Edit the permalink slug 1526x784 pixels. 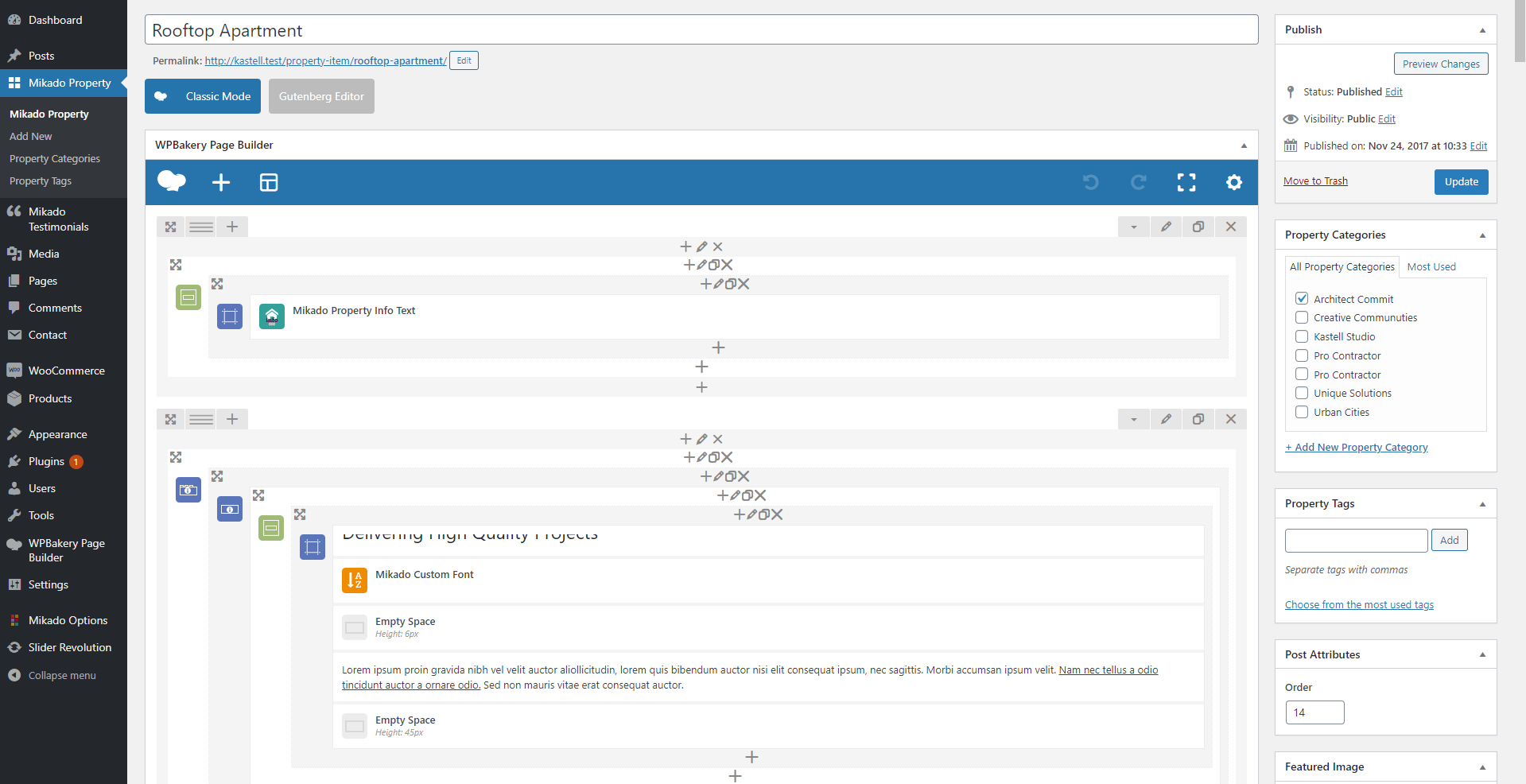tap(464, 60)
